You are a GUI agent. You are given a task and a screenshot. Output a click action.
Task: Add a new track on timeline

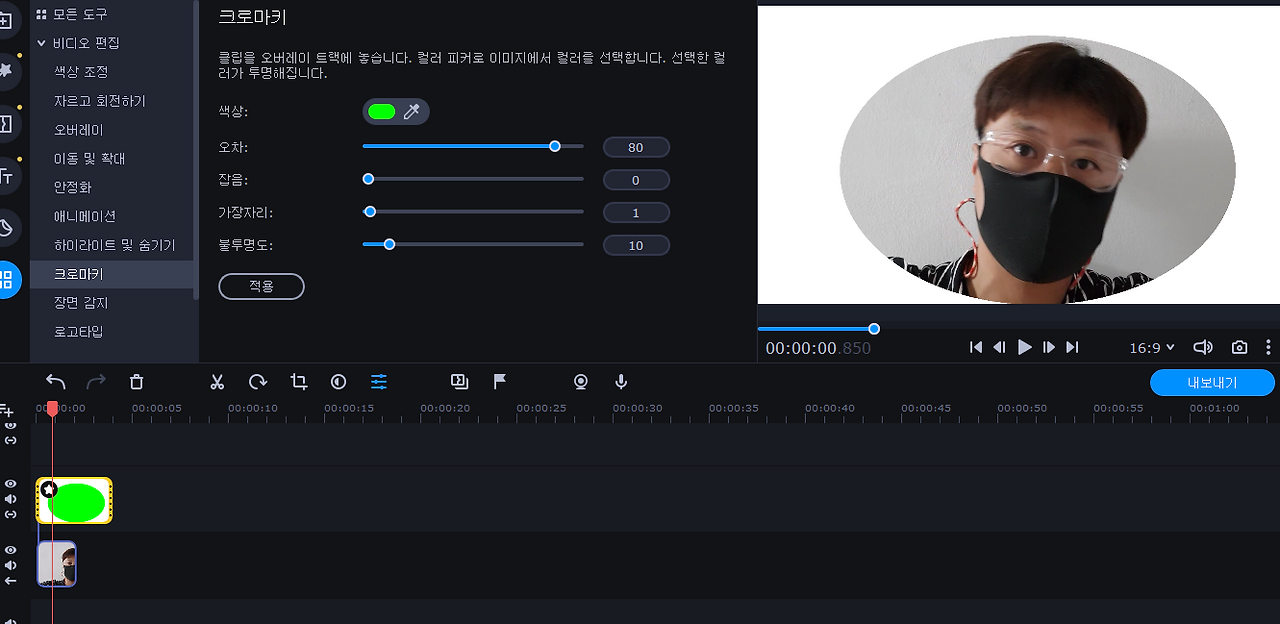tap(6, 409)
